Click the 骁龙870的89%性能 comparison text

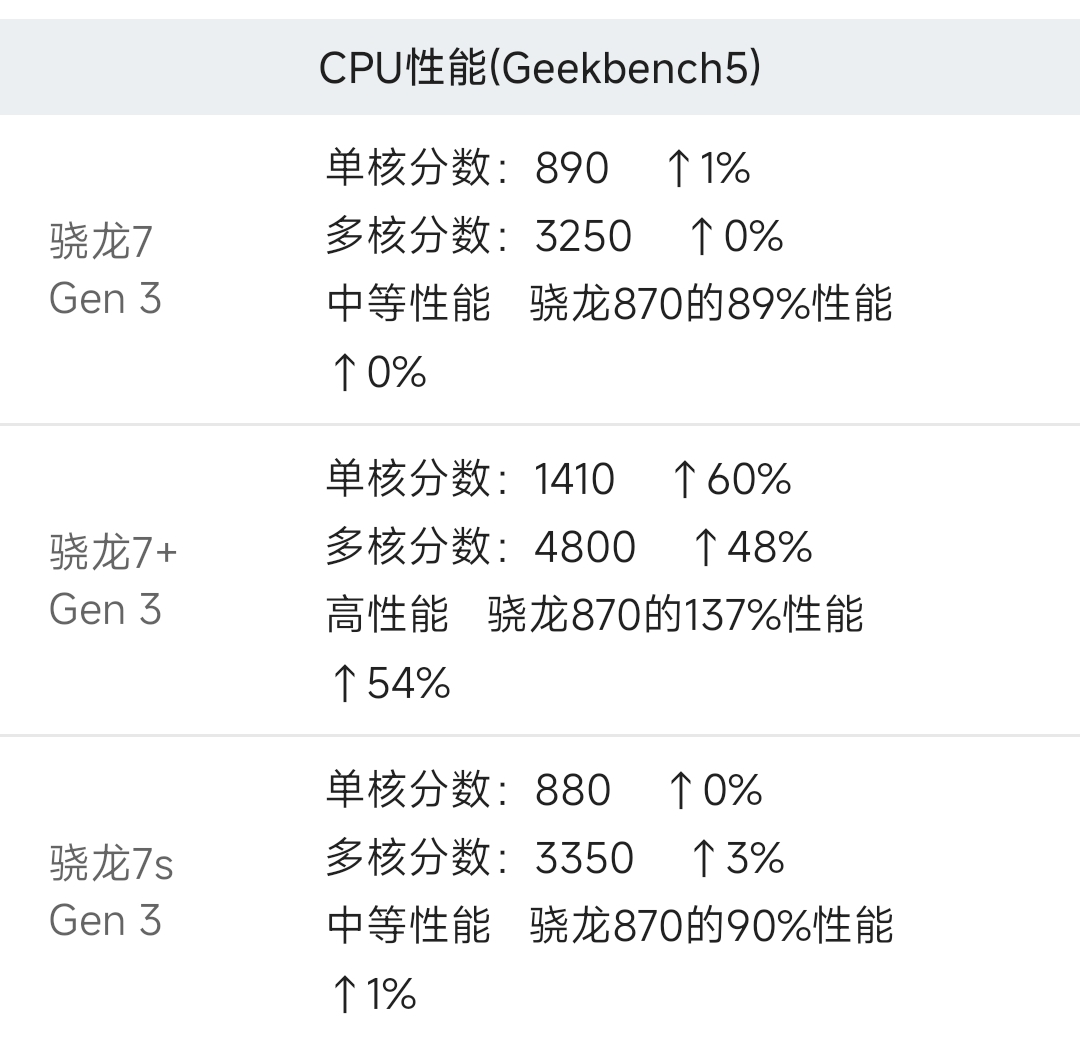click(x=710, y=304)
